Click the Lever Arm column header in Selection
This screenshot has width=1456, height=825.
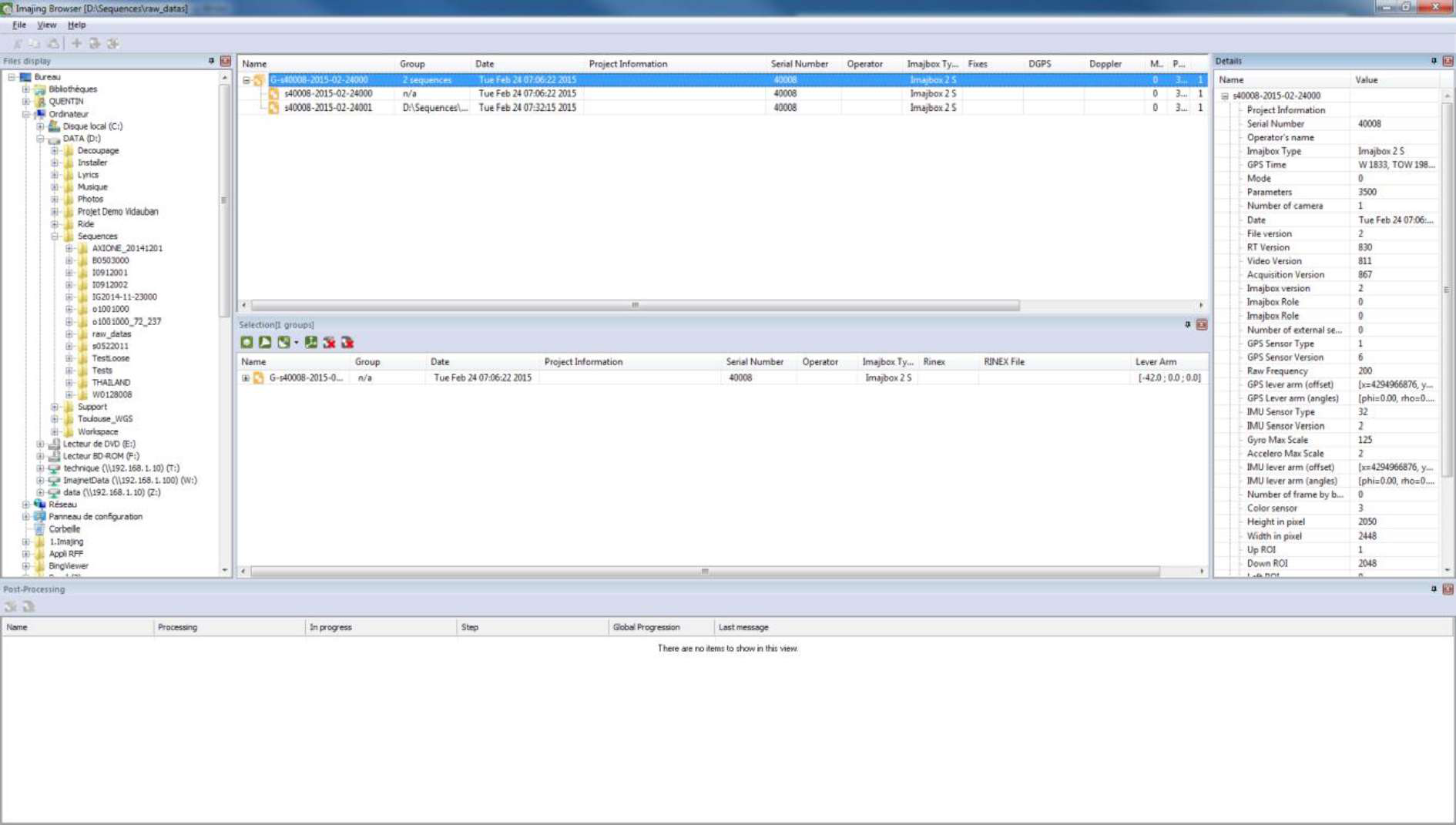[1169, 361]
